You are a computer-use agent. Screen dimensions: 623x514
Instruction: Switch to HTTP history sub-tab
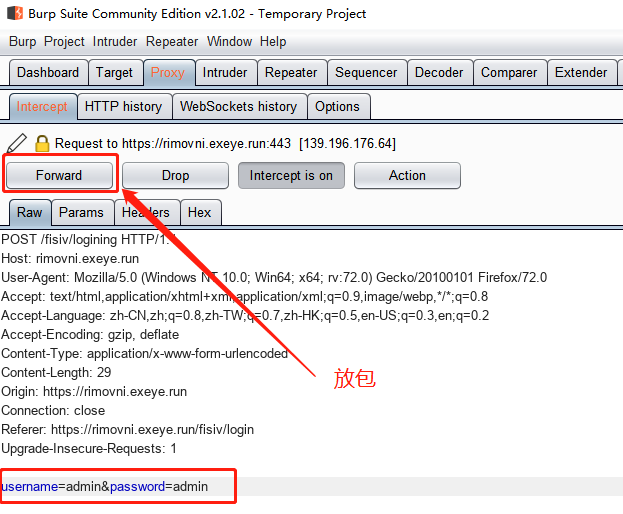pos(124,106)
